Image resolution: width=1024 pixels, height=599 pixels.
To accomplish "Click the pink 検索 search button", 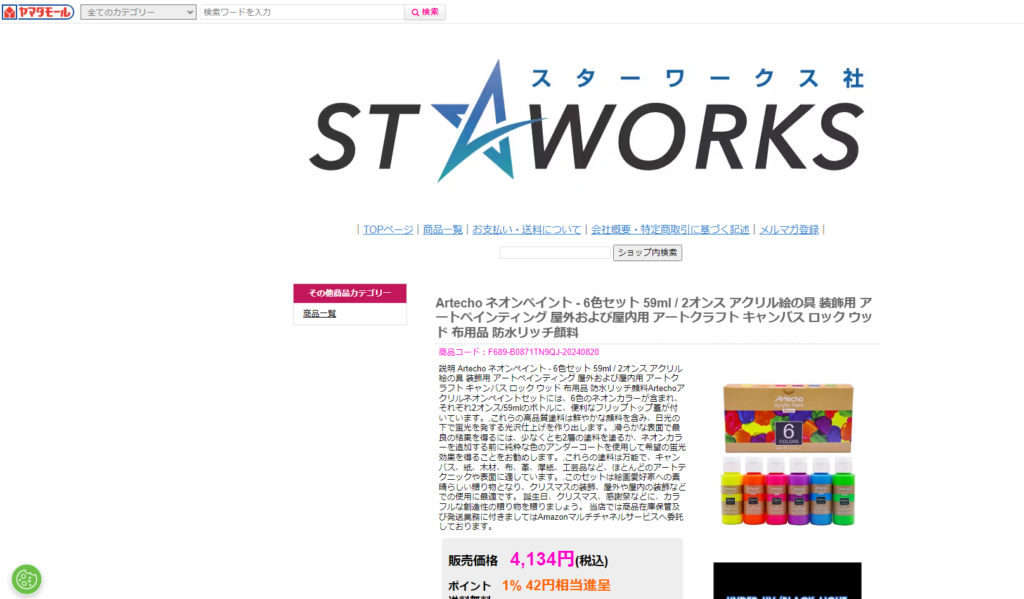I will [425, 12].
